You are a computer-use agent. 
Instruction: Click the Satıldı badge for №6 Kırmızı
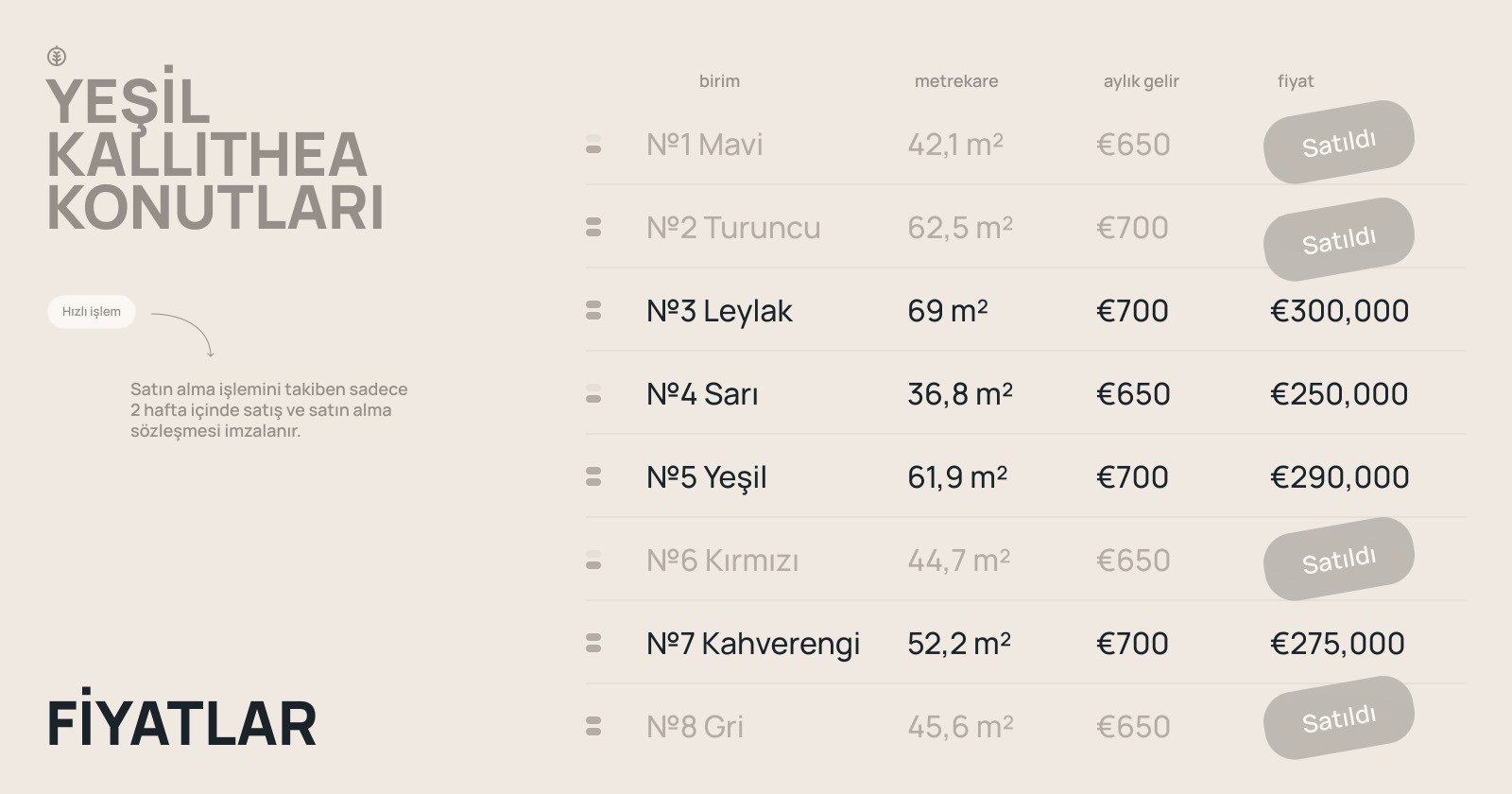[x=1338, y=560]
